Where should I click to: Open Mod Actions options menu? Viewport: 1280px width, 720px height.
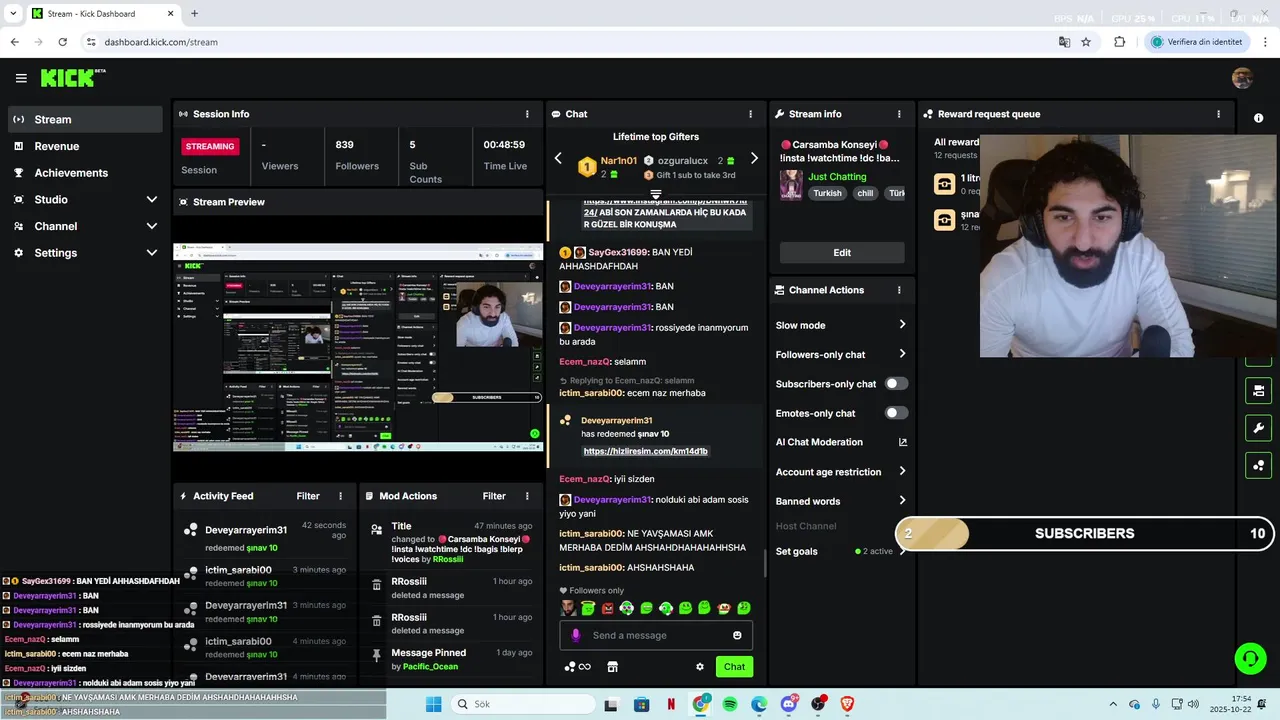point(526,496)
